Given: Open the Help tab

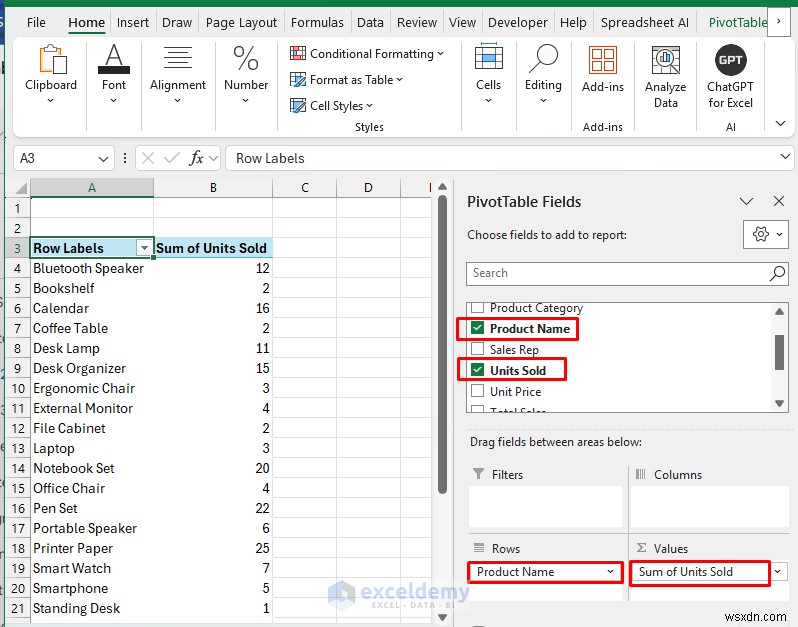Looking at the screenshot, I should click(573, 22).
